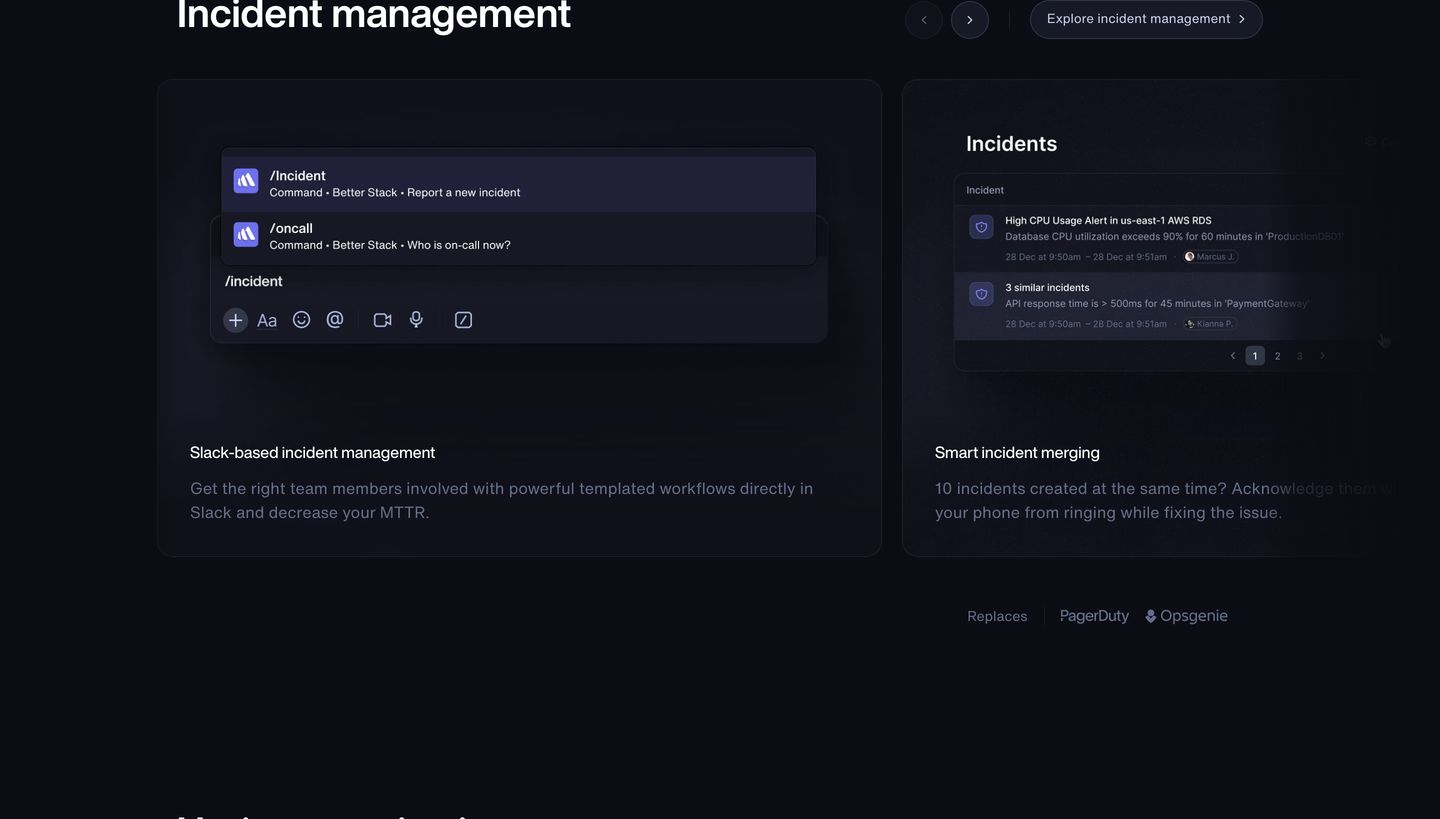Click Slack-based incident management title
Viewport: 1440px width, 819px height.
[x=312, y=453]
